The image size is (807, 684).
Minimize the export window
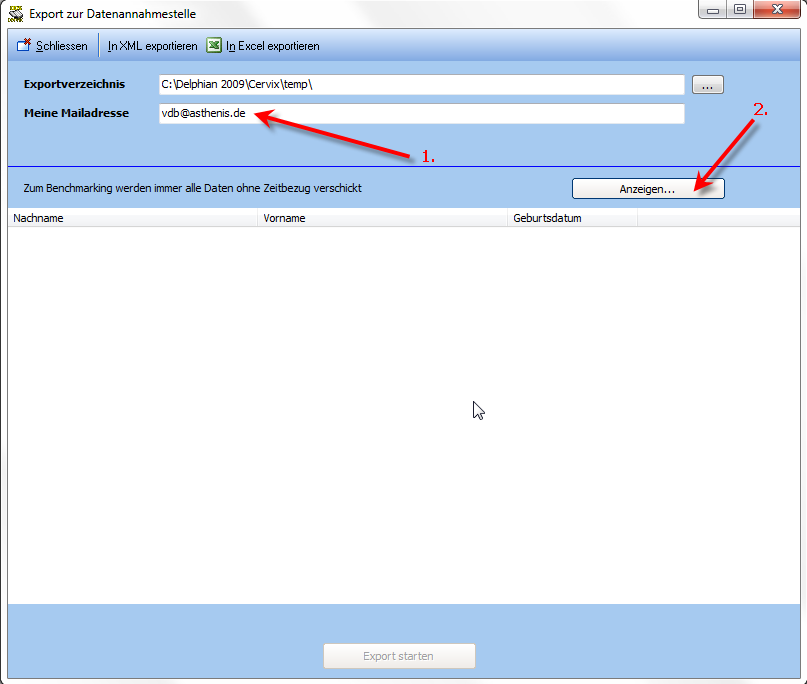tap(714, 10)
